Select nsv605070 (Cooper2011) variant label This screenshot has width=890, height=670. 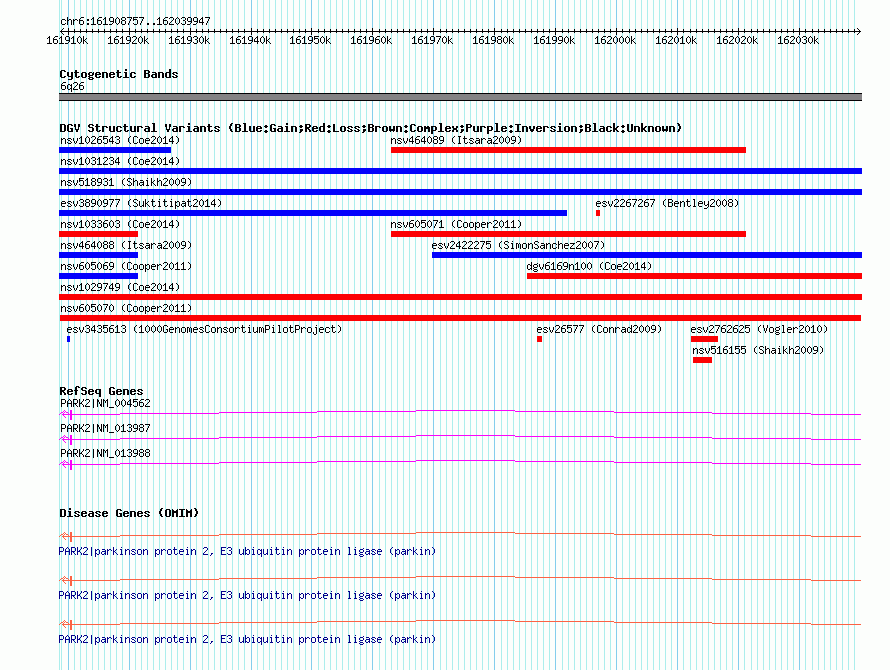126,308
